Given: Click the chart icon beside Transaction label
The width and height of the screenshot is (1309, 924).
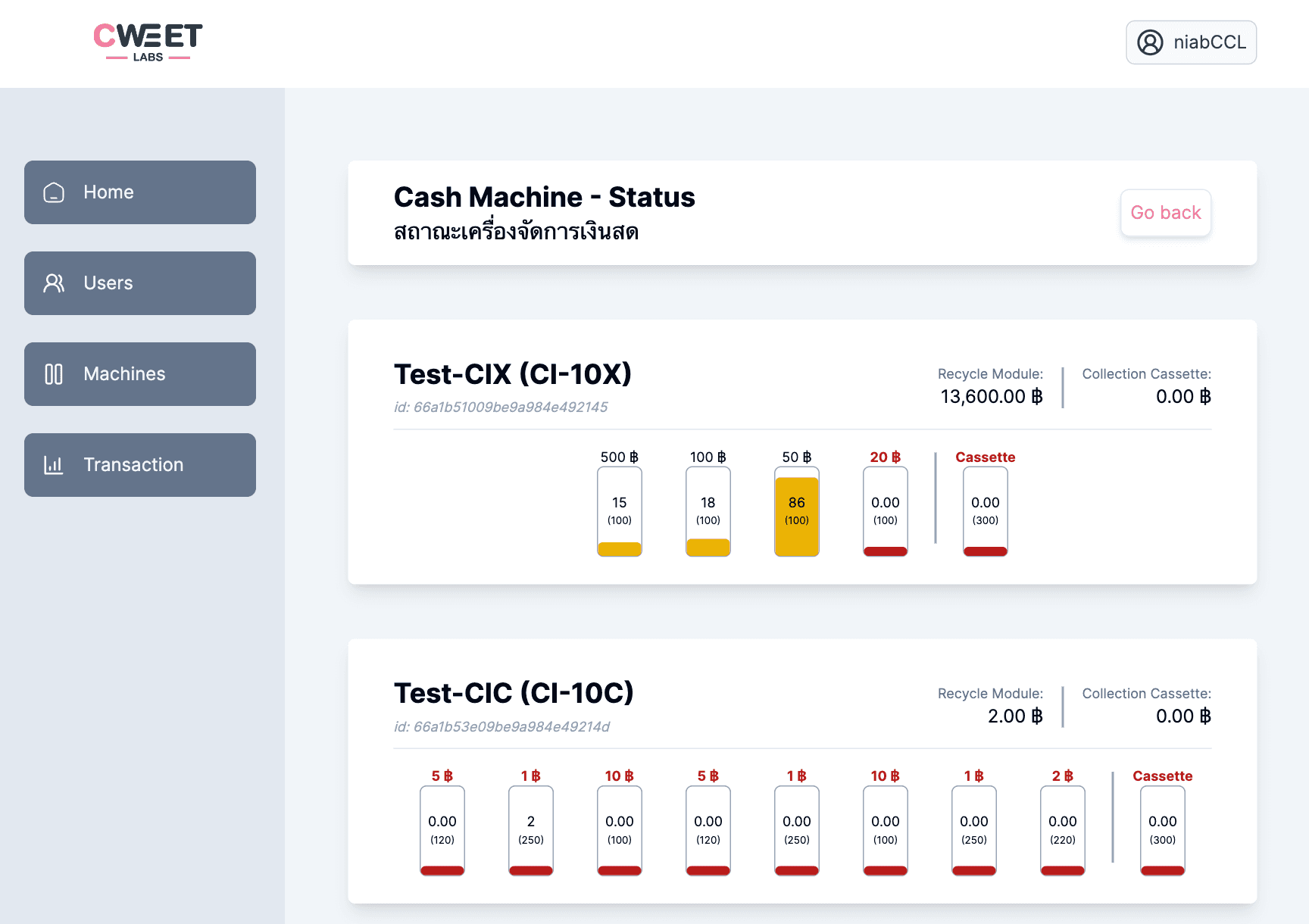Looking at the screenshot, I should click(x=53, y=465).
